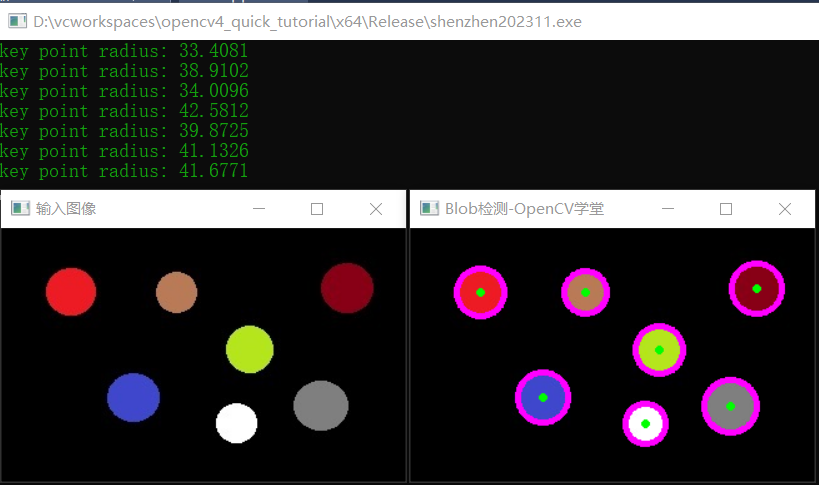Image resolution: width=819 pixels, height=485 pixels.
Task: Click the console line with radius 41.1326
Action: 124,151
